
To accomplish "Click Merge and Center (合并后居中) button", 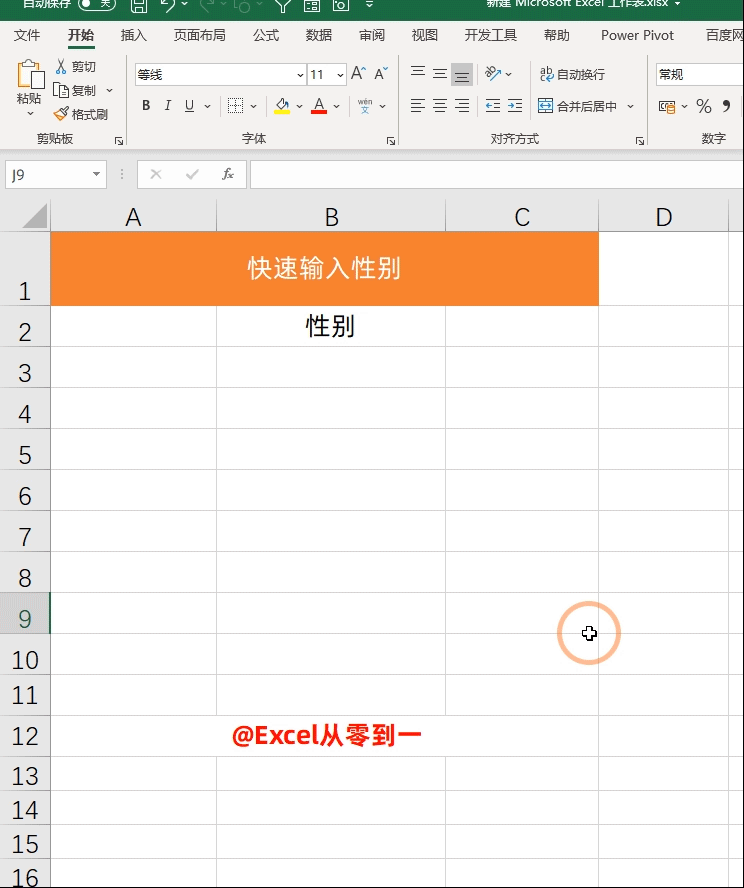I will (578, 106).
